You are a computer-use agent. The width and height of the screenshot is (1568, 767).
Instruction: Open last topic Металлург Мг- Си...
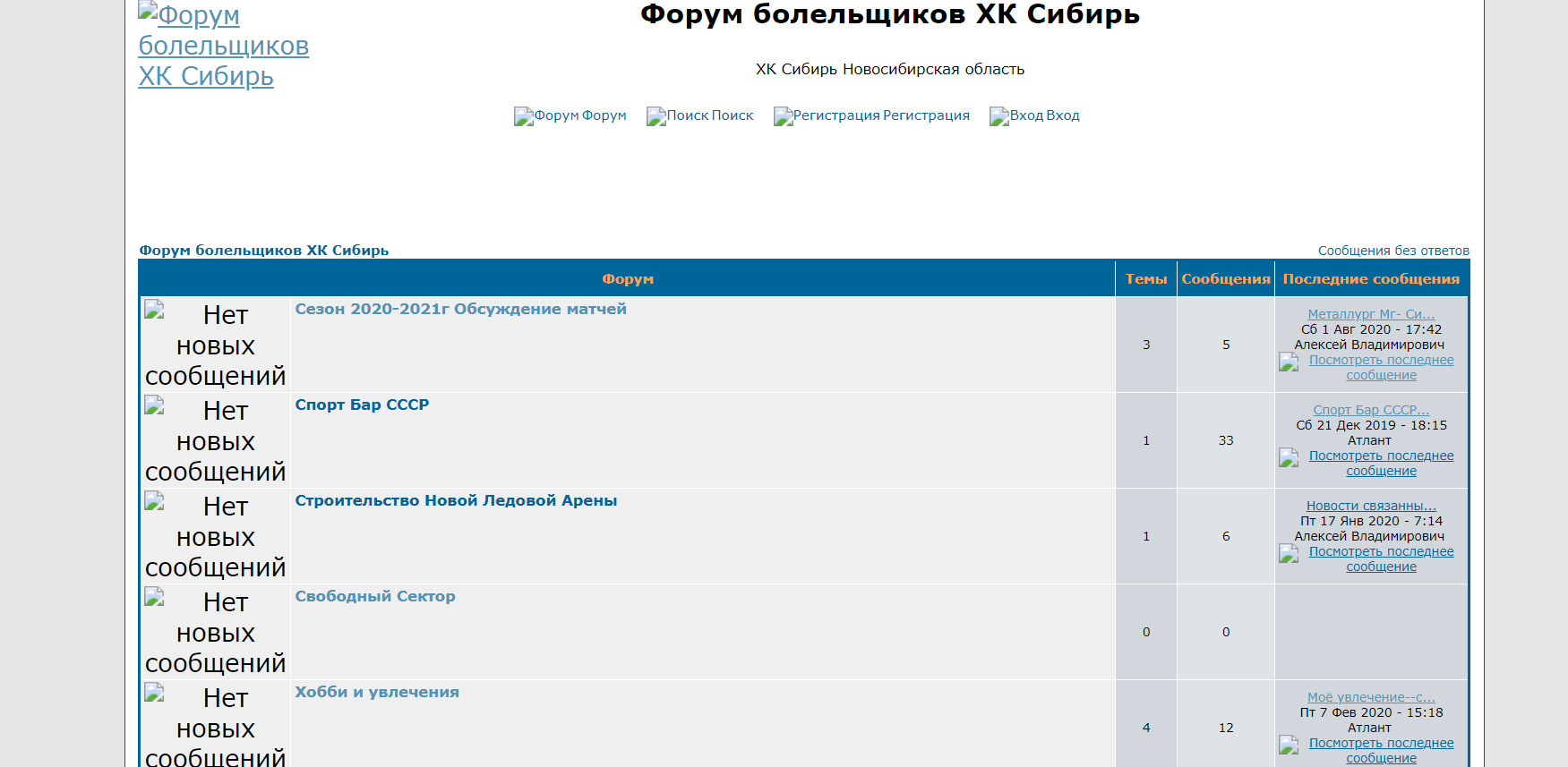[1370, 314]
